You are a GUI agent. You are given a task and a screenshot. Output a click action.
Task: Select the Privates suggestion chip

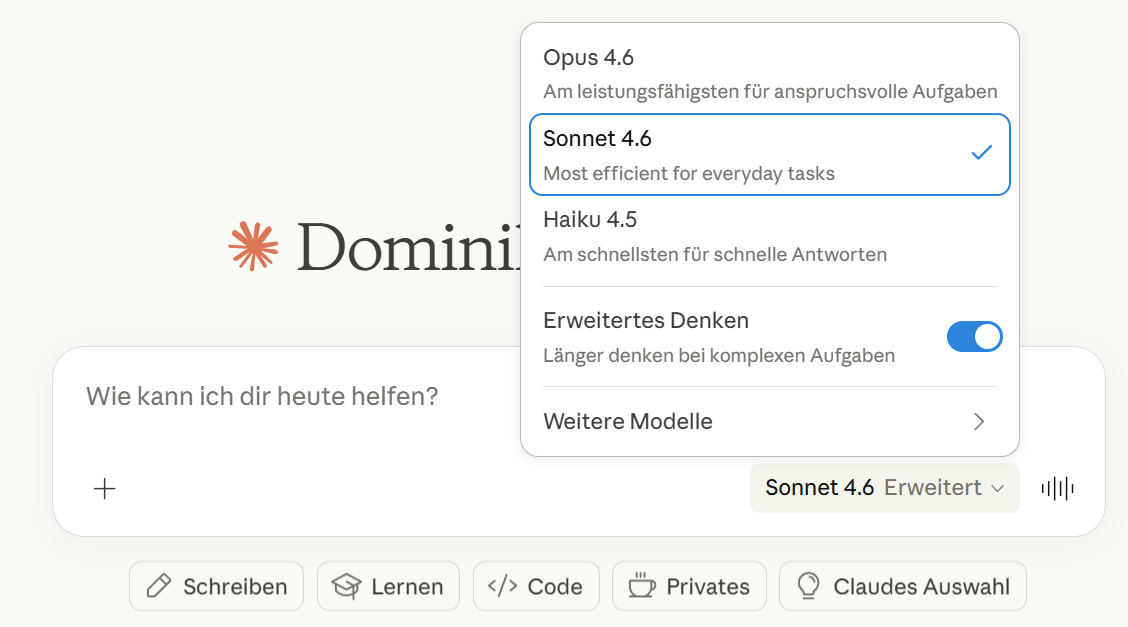pyautogui.click(x=689, y=587)
